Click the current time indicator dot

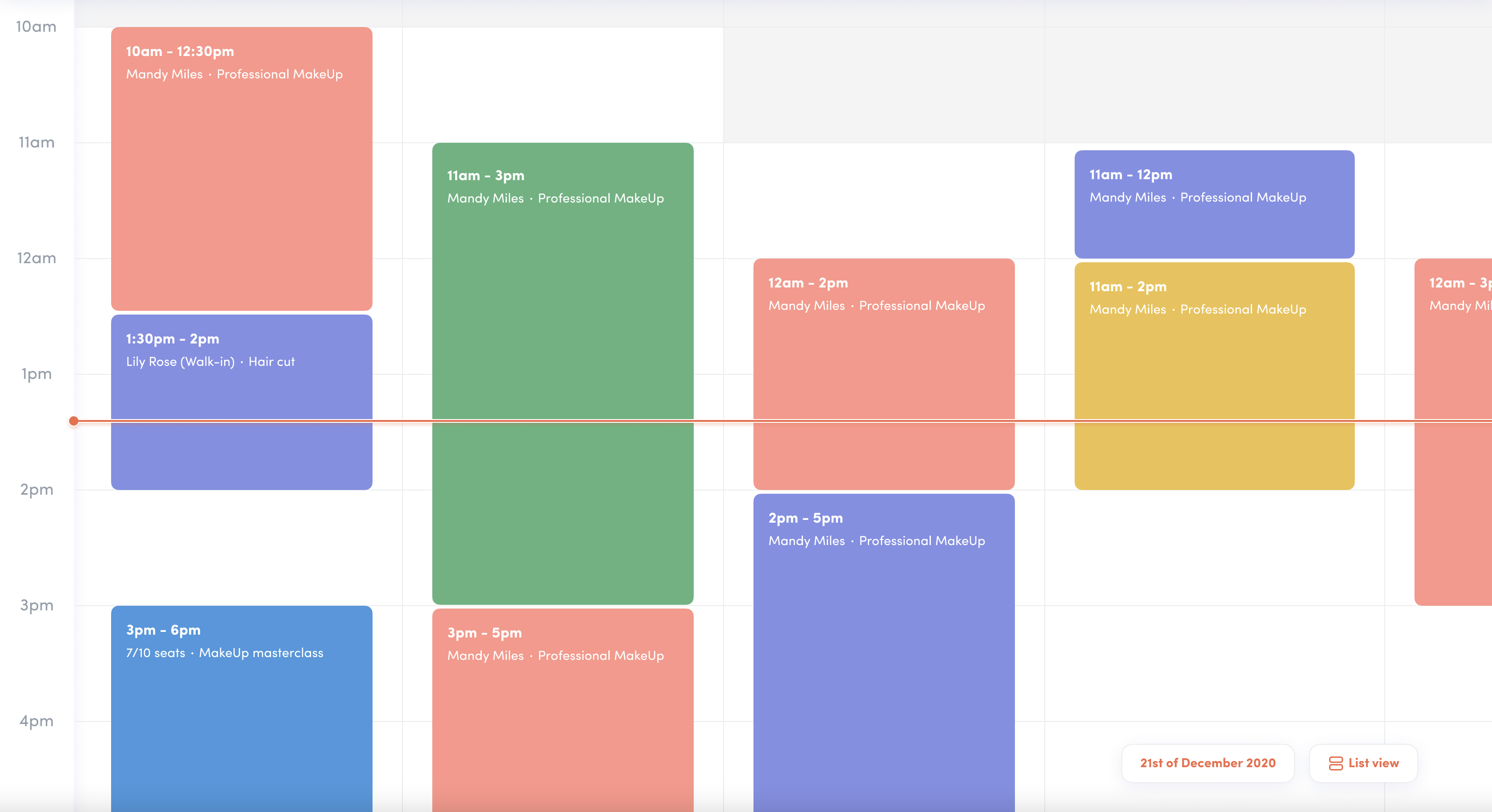74,421
